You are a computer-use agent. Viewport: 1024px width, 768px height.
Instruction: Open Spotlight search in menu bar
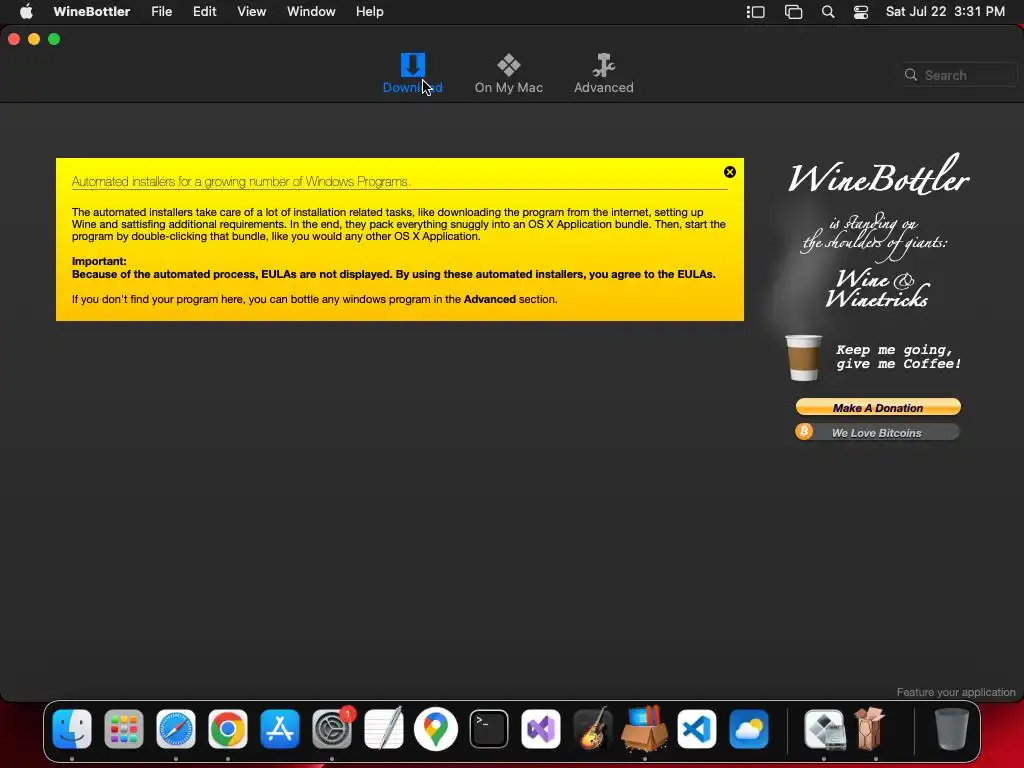(828, 12)
